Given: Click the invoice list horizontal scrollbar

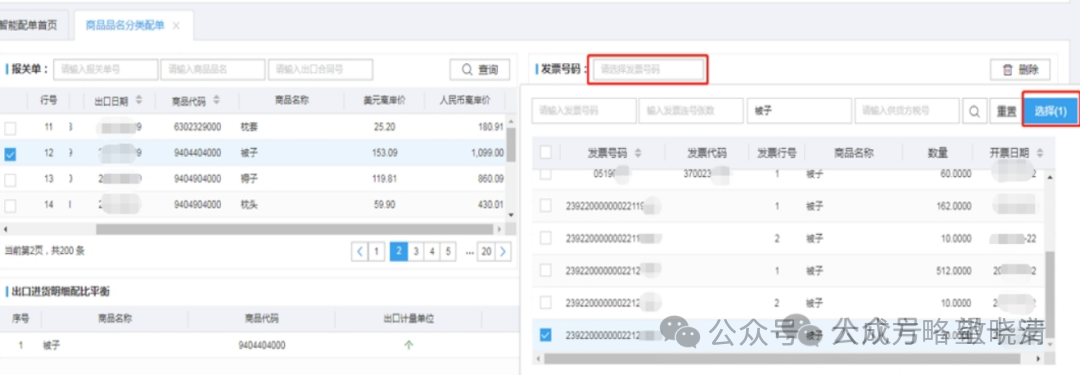Looking at the screenshot, I should click(x=782, y=359).
